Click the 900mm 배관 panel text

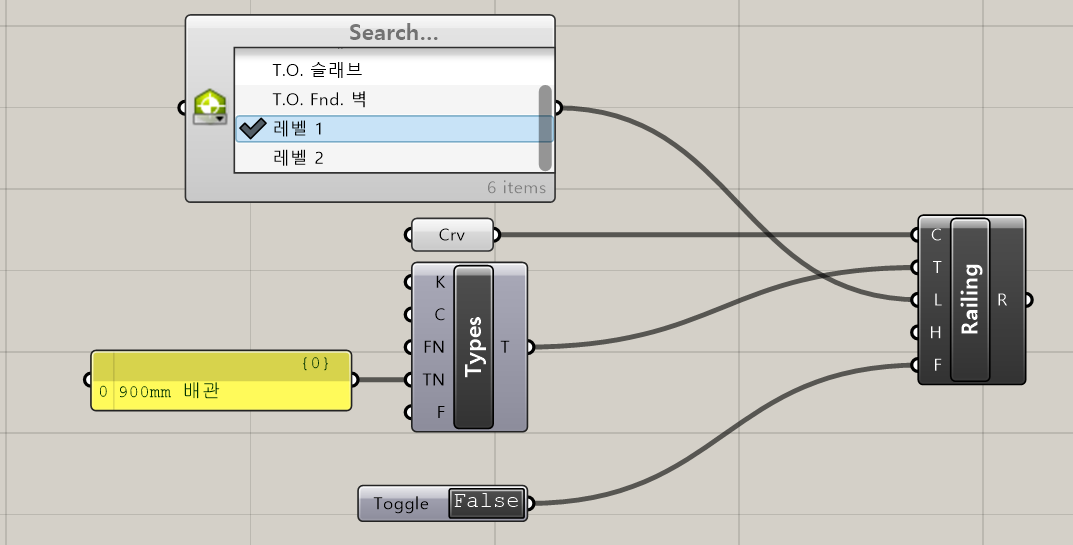pyautogui.click(x=168, y=392)
